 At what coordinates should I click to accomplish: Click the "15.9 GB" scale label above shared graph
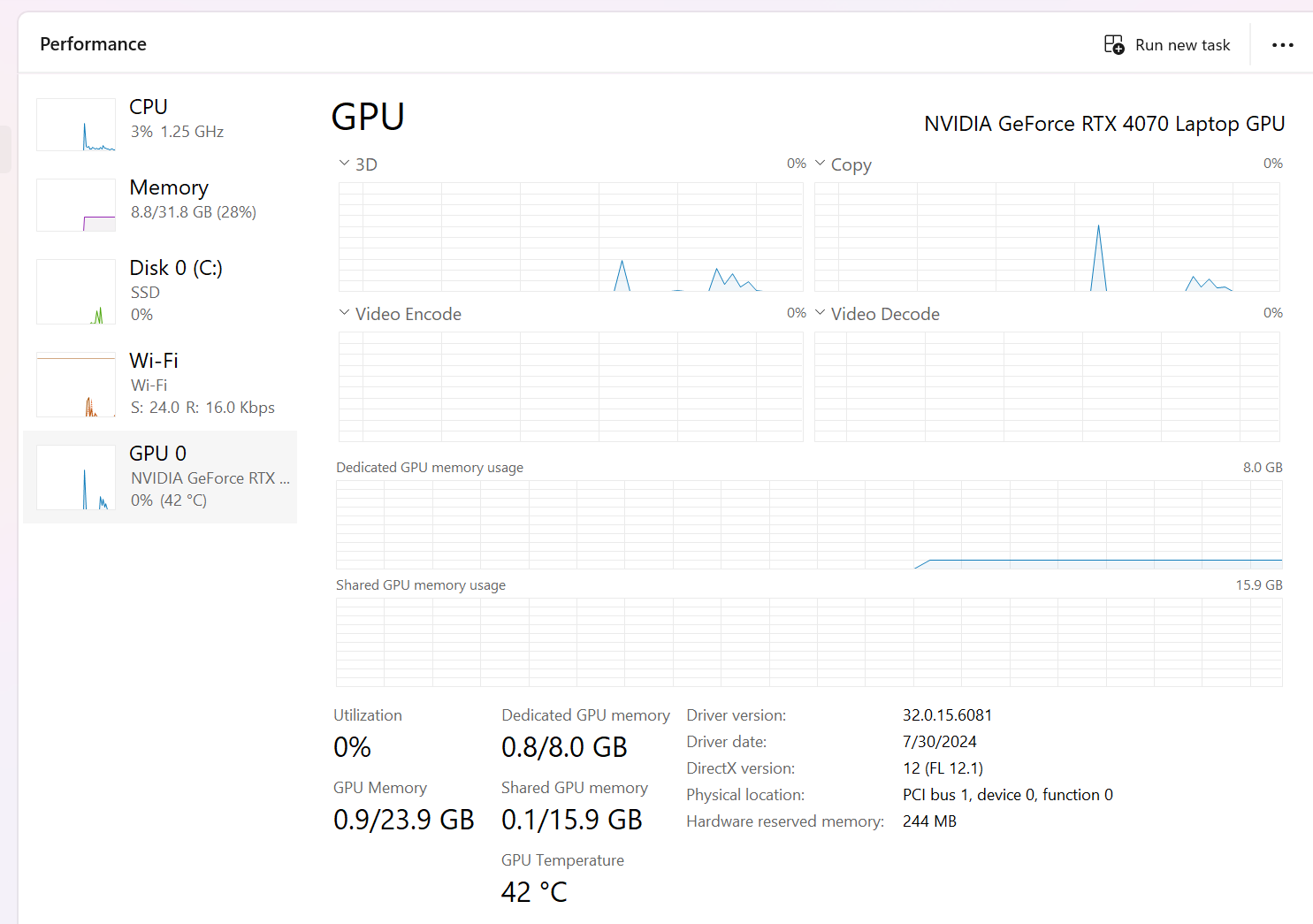tap(1259, 585)
